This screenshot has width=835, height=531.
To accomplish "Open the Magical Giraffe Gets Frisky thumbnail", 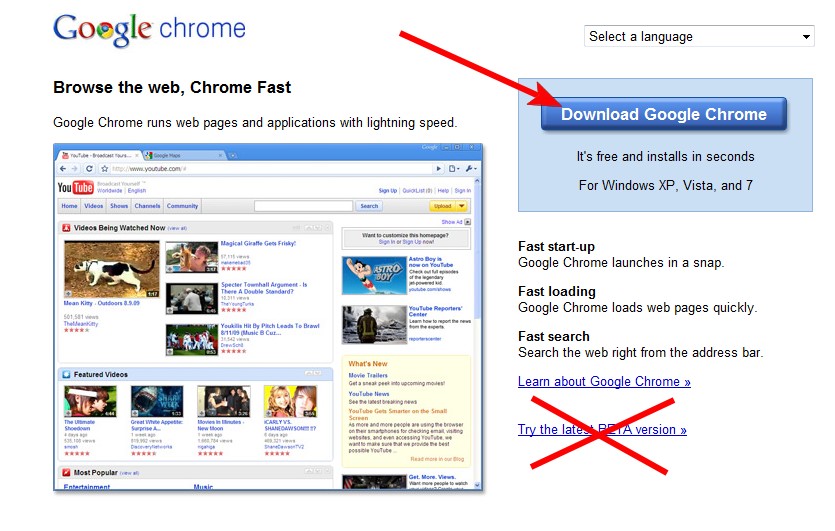I will tap(191, 257).
